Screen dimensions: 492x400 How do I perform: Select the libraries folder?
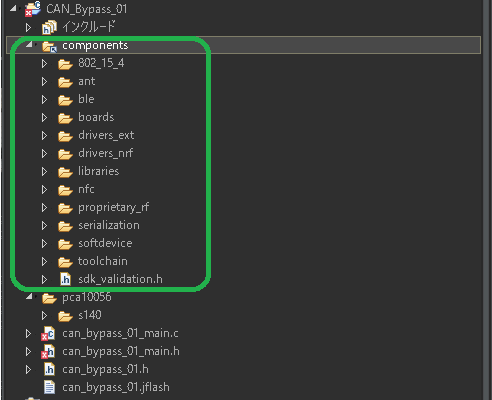click(x=98, y=171)
